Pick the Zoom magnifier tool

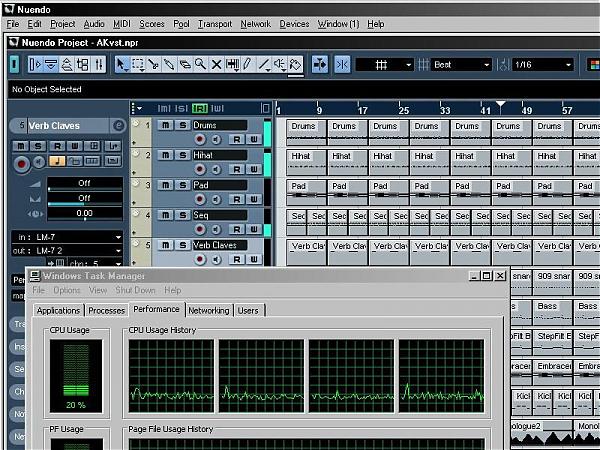[x=201, y=64]
